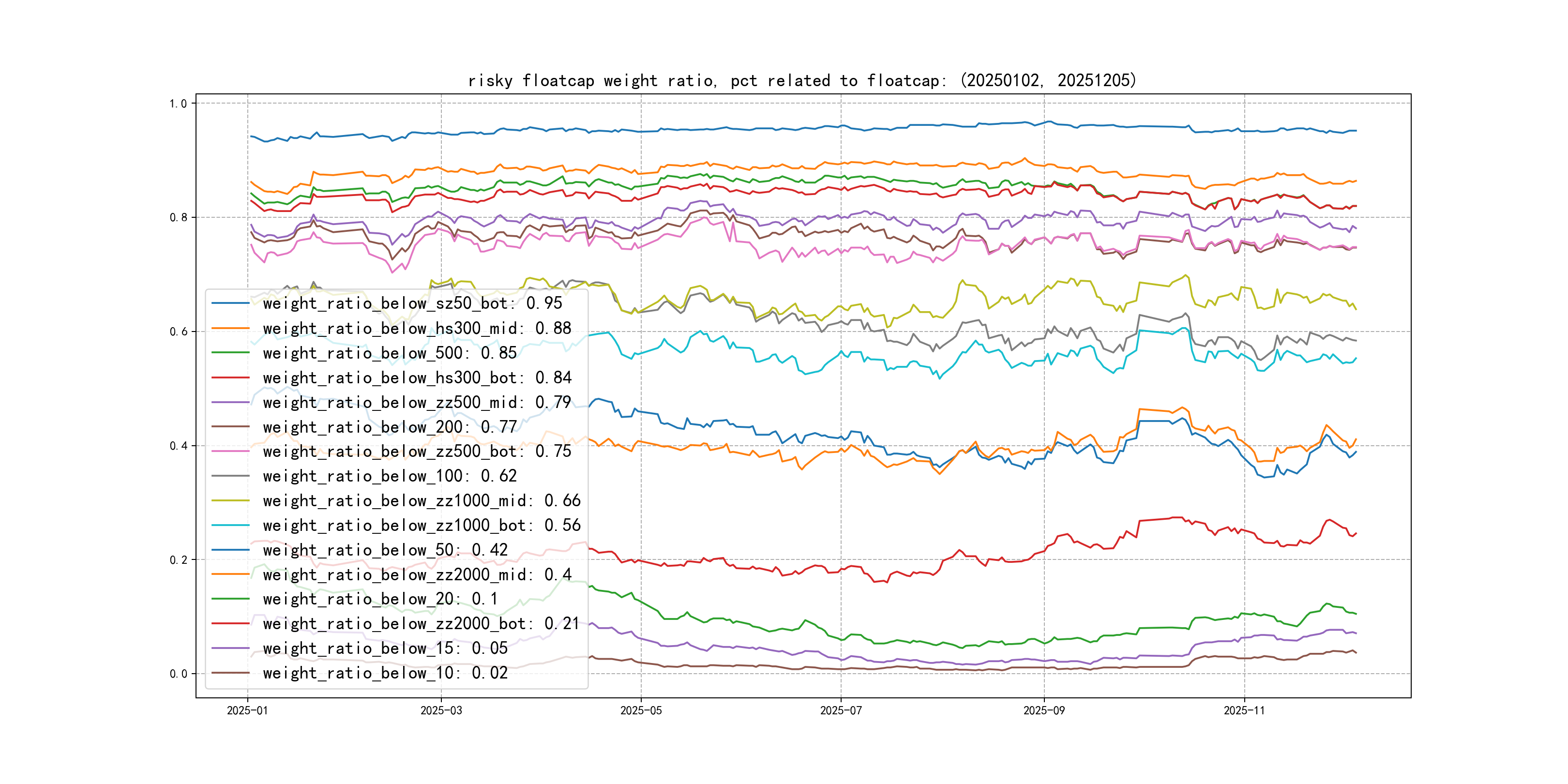Click legend entry weight_ratio_below_500

[389, 353]
